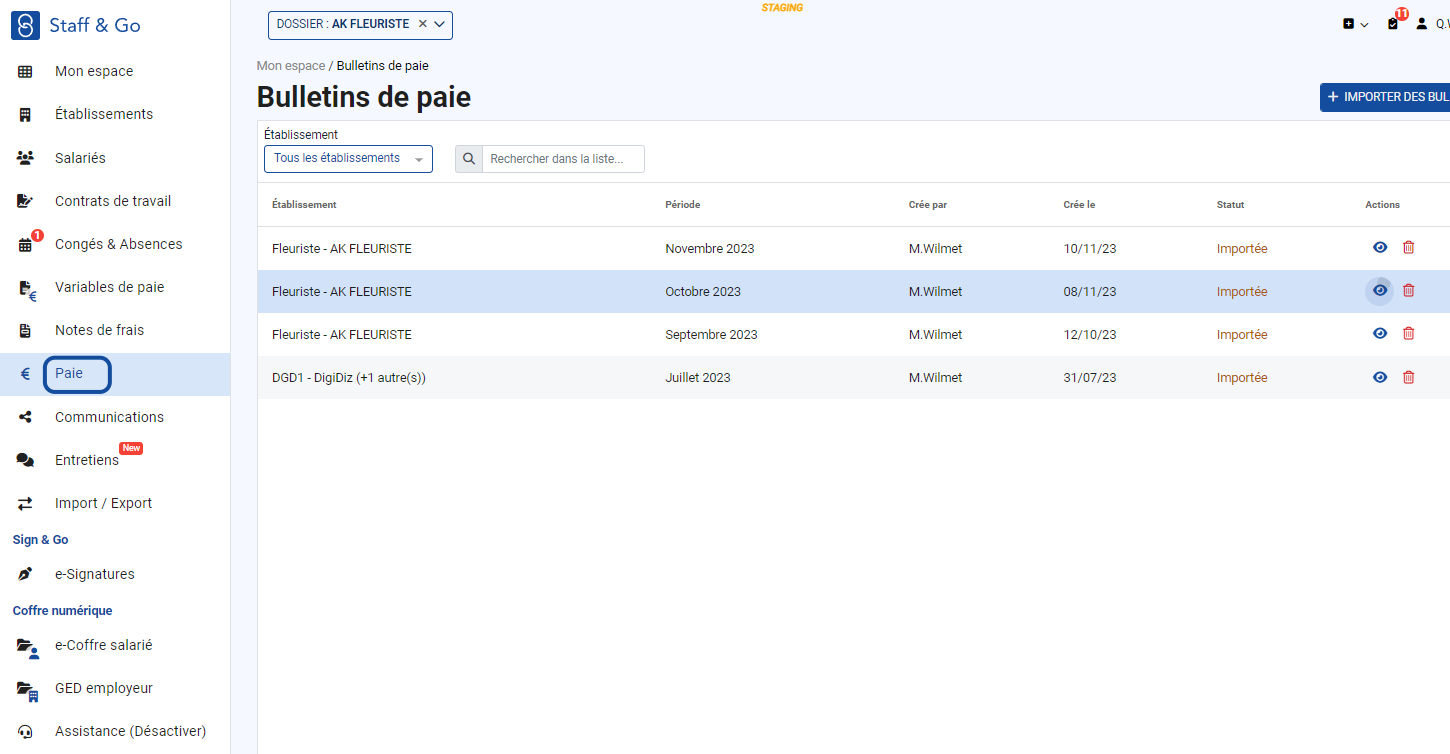Click the Contrats de travail document icon
Screen dimensions: 1450x754
tap(25, 201)
